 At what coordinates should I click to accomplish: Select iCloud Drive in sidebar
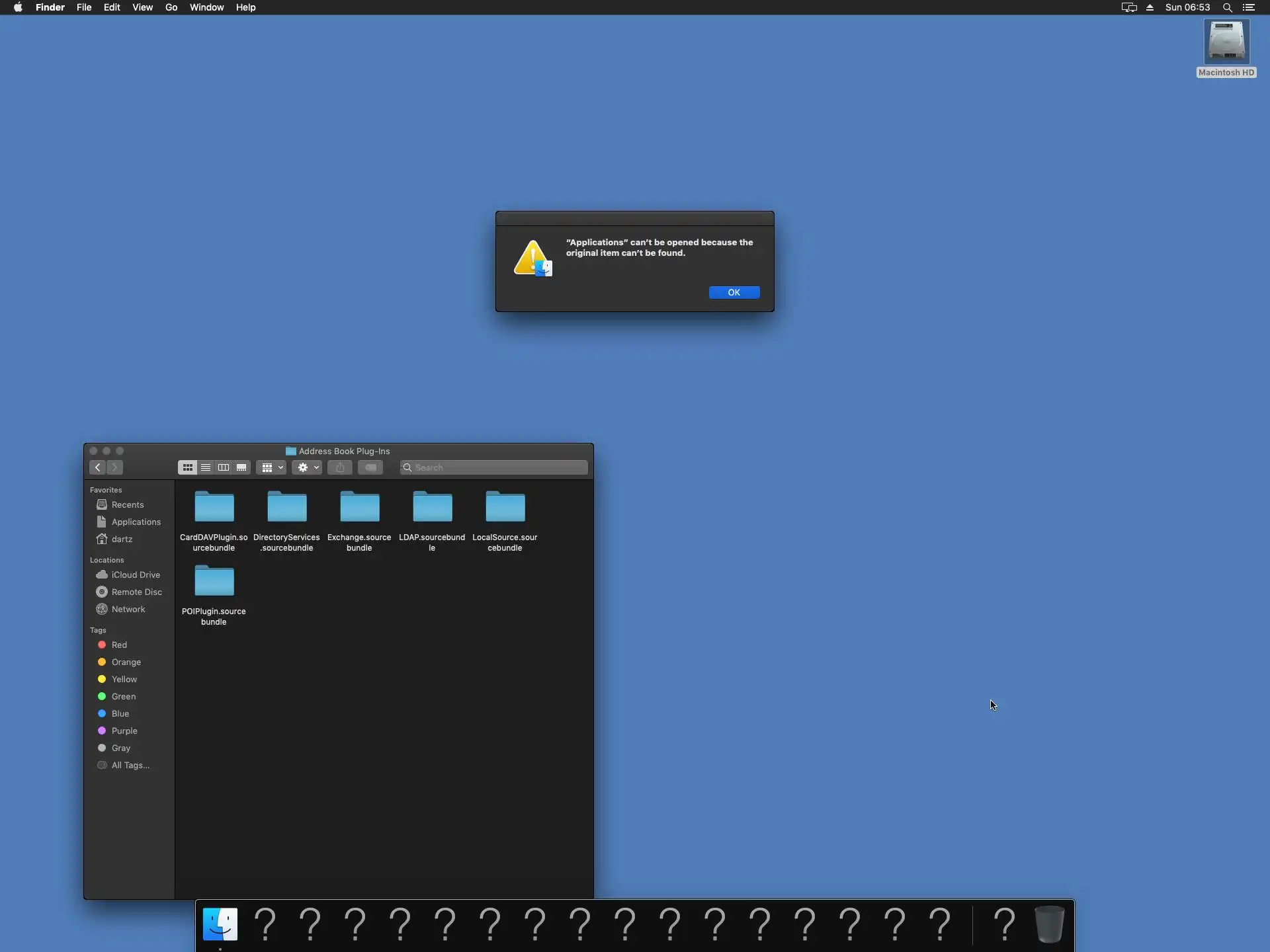point(135,575)
